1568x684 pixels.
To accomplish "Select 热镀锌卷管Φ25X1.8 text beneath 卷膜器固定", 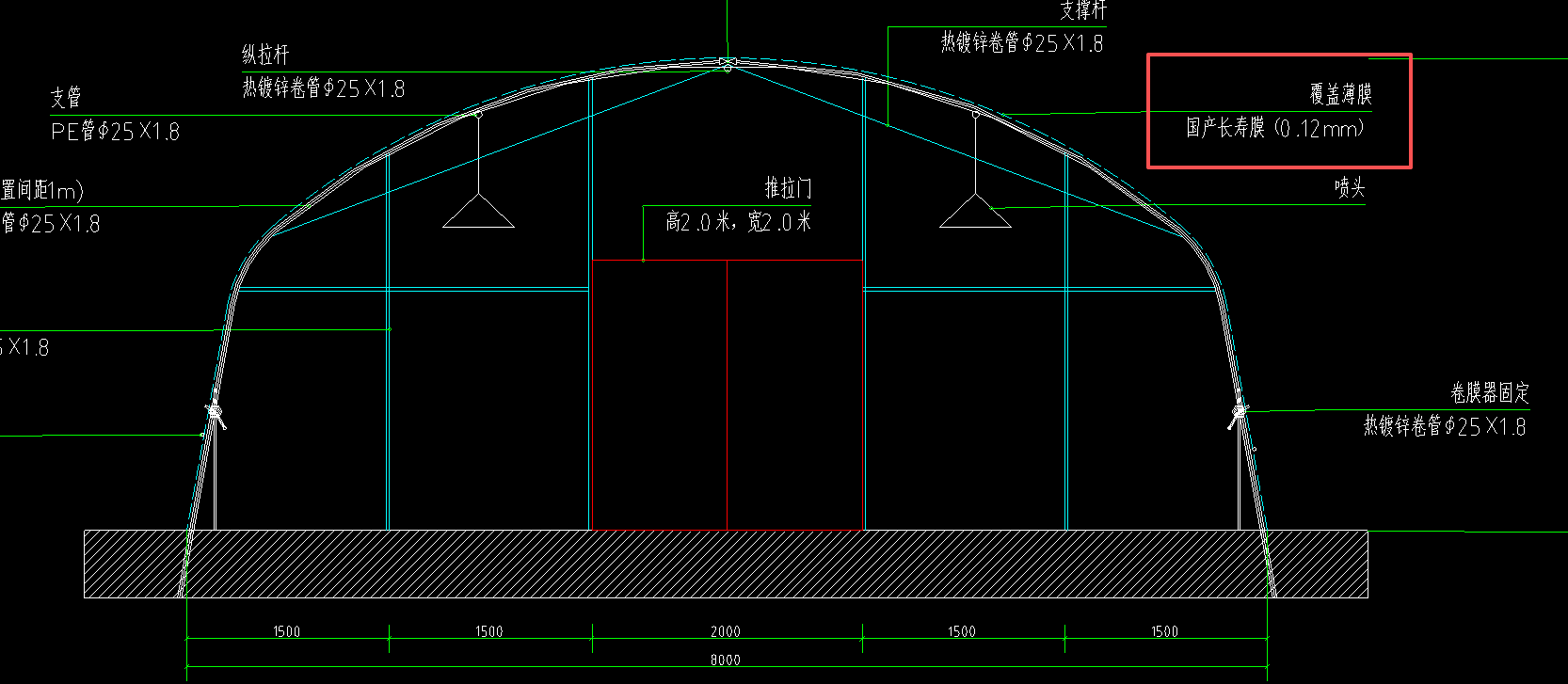I will pos(1445,426).
